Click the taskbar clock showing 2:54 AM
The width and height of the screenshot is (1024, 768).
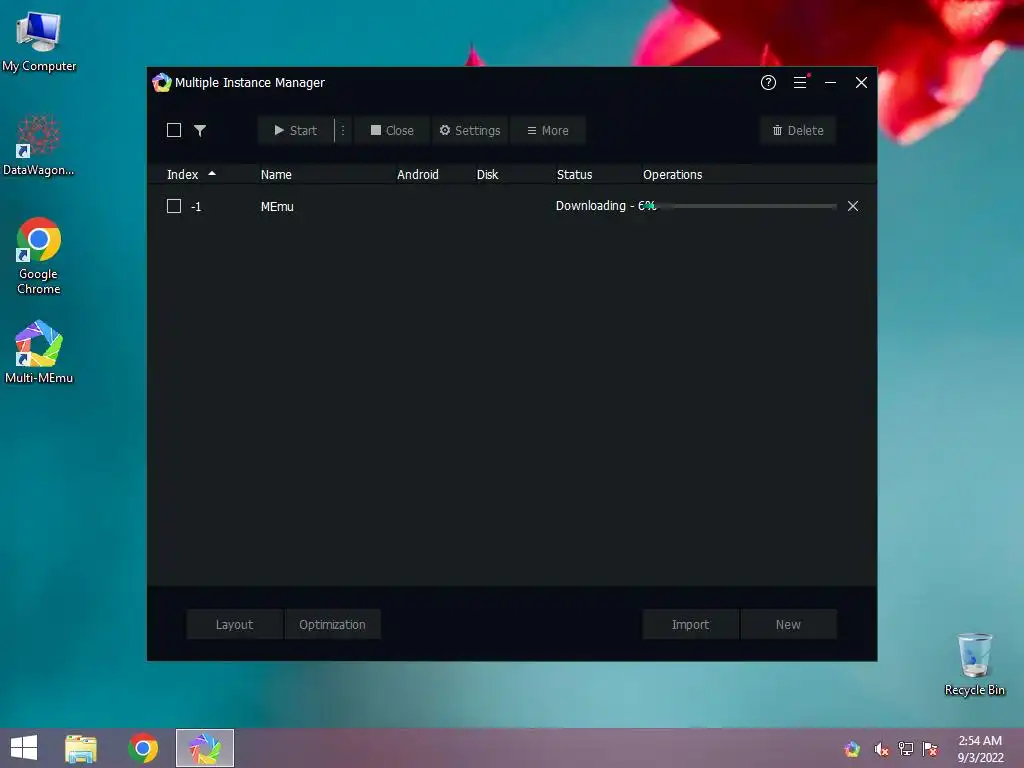980,749
